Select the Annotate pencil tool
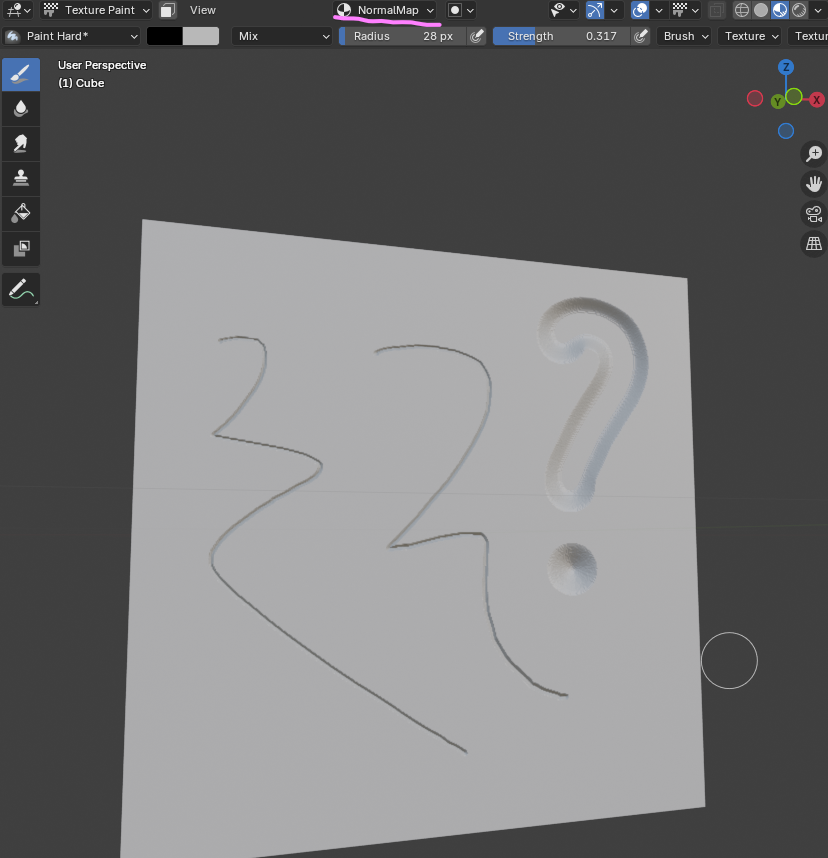 pos(21,290)
